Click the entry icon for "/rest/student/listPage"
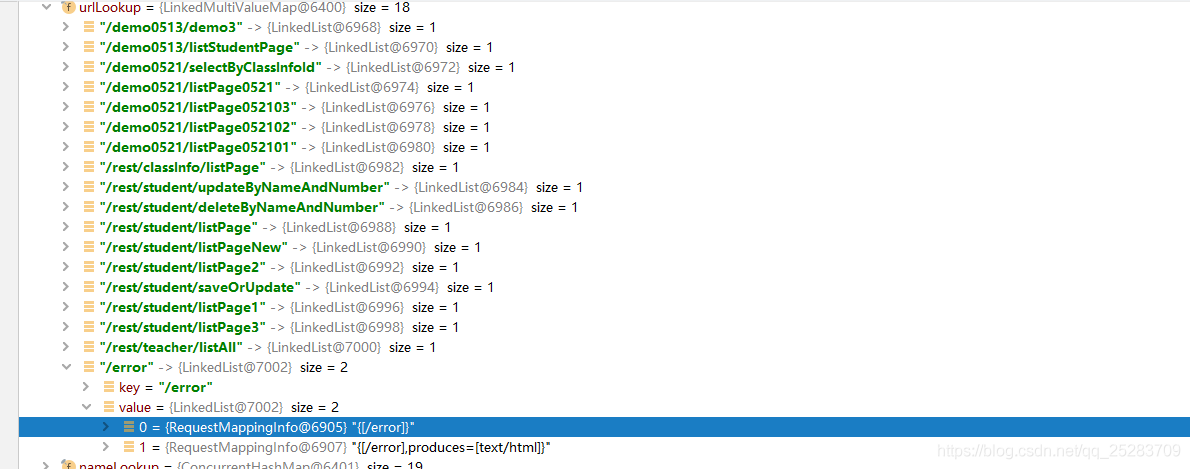The image size is (1190, 469). tap(89, 228)
